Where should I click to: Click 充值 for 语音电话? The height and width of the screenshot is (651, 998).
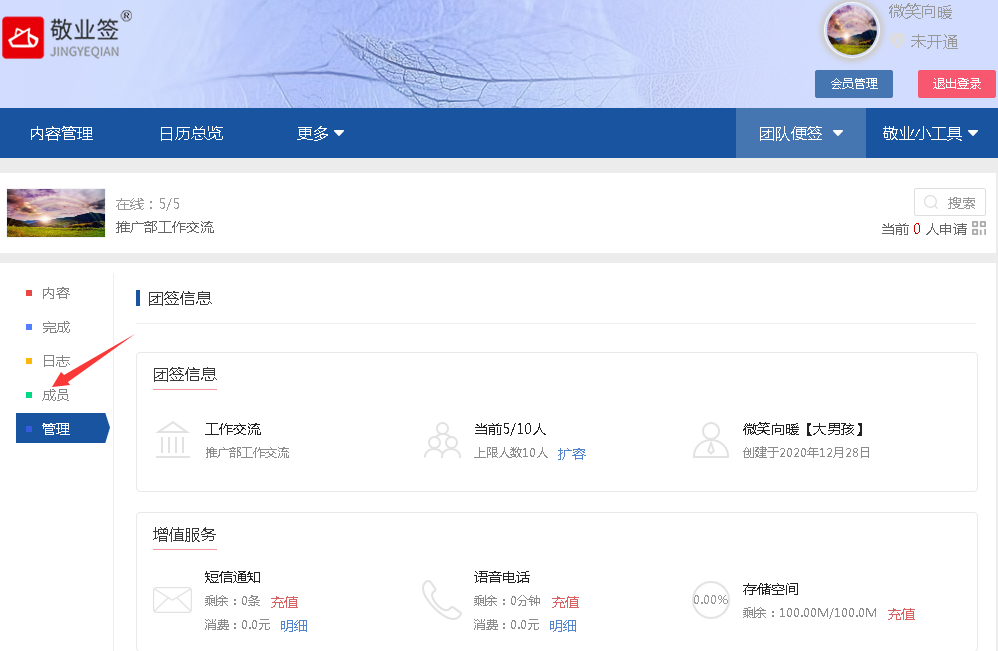(x=565, y=602)
